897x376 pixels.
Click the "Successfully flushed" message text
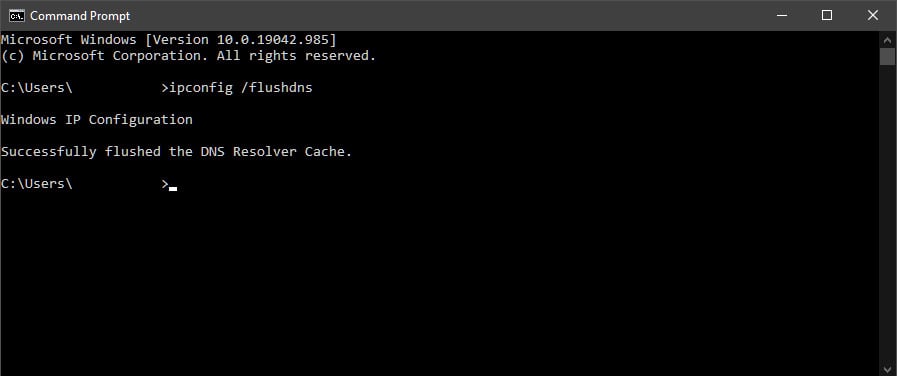(x=81, y=152)
